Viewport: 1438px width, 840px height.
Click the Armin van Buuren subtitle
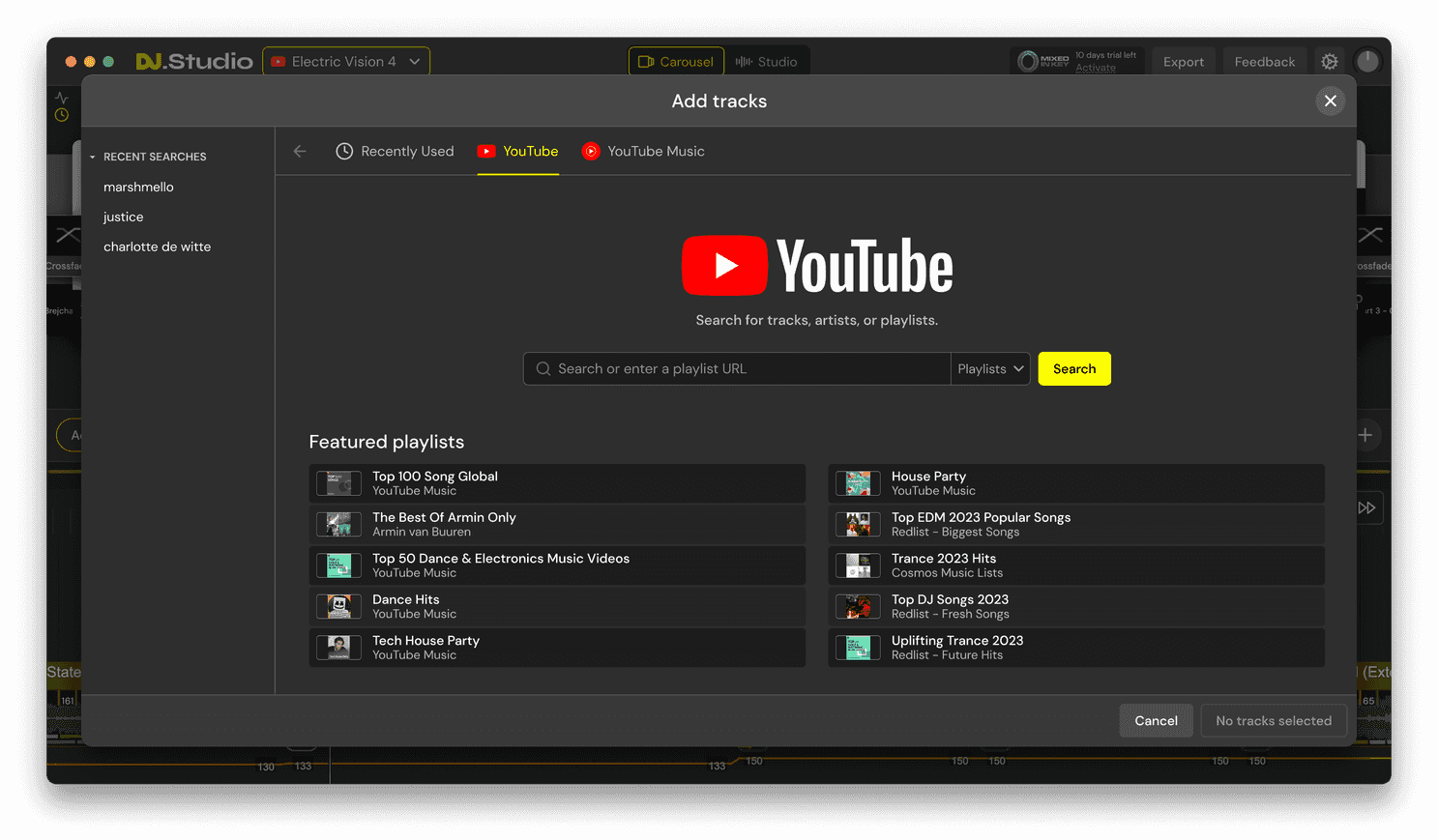[x=422, y=532]
